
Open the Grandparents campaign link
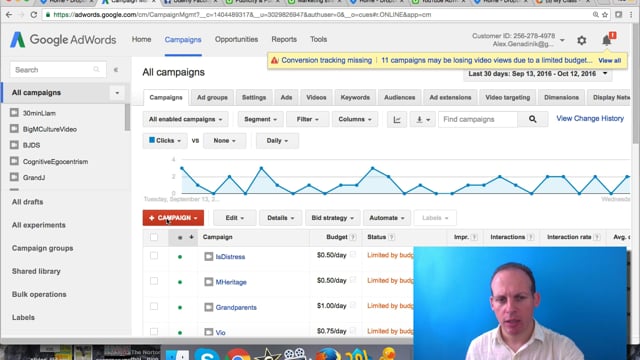pyautogui.click(x=236, y=307)
